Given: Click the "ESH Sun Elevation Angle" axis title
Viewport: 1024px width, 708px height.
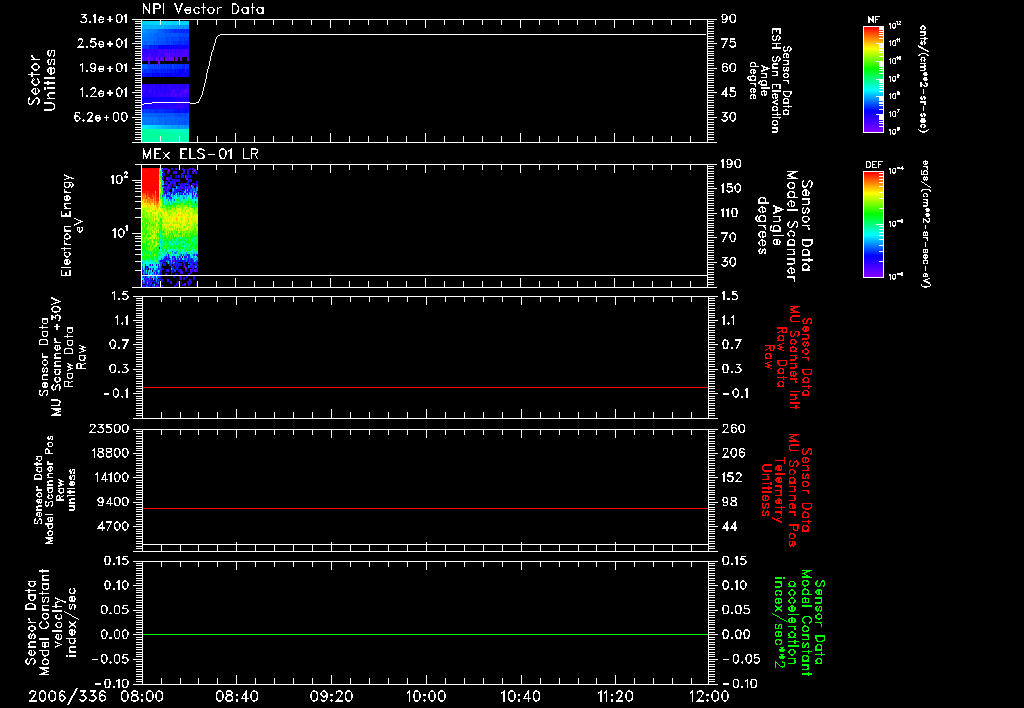Looking at the screenshot, I should [769, 80].
